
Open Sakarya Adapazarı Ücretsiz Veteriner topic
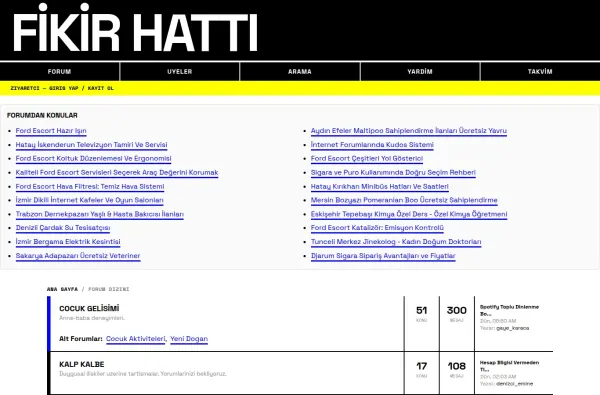pyautogui.click(x=78, y=256)
